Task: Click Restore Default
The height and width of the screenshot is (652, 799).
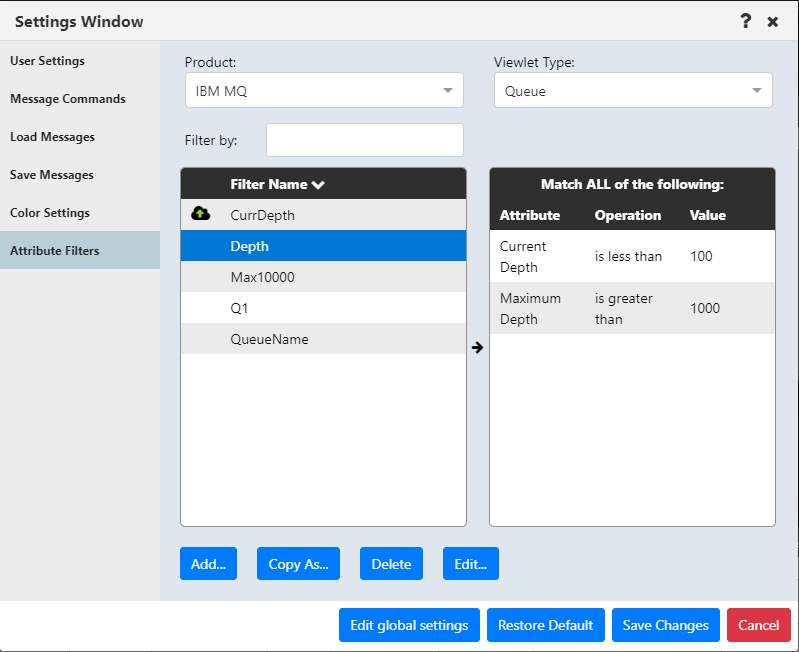Action: 546,625
